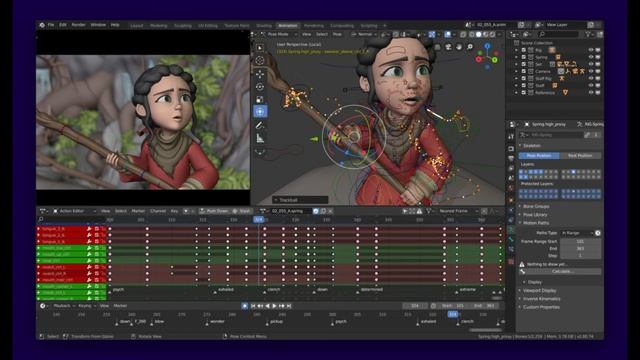Open the Render menu

(78, 25)
